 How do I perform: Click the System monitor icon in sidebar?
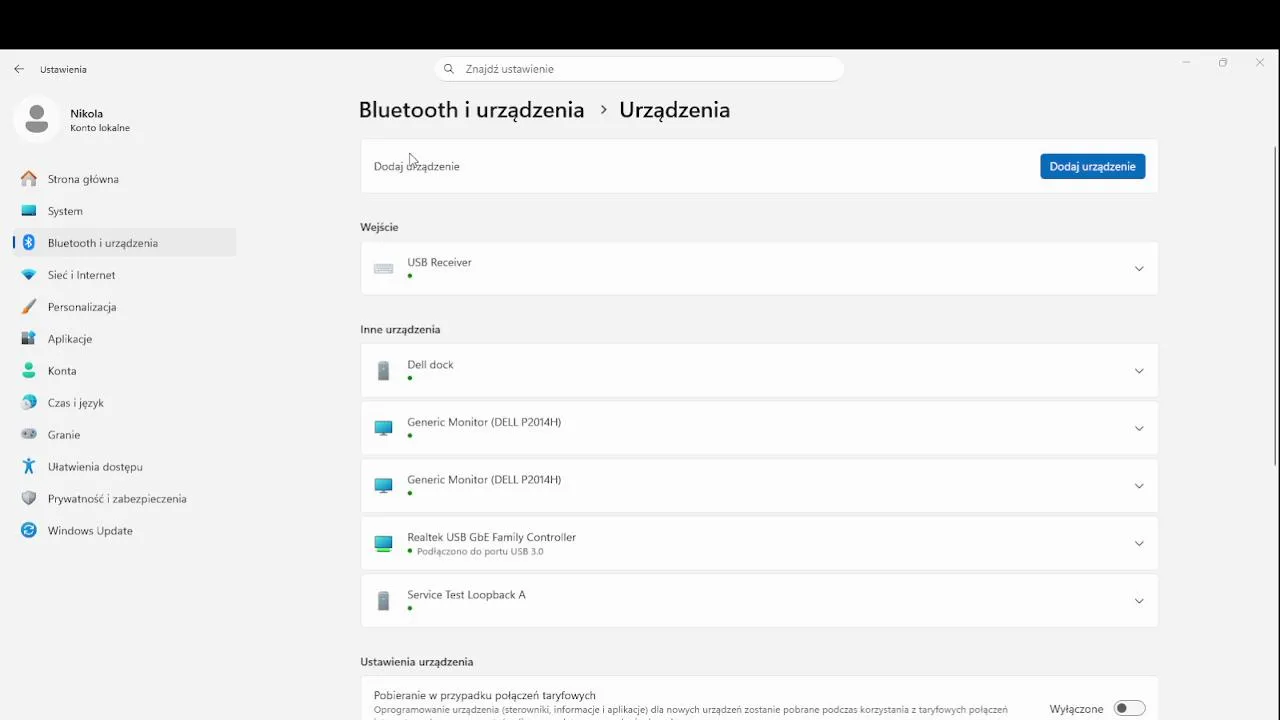(29, 211)
